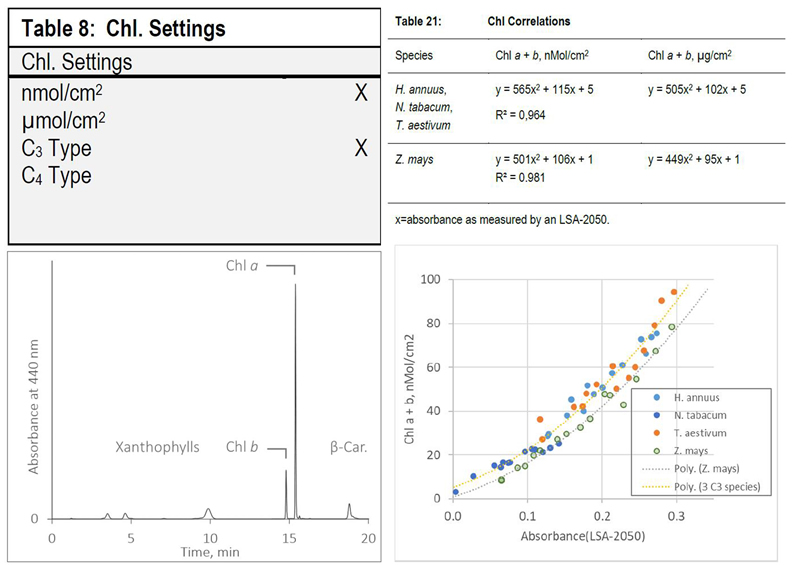Click the Z. mays green circle legend marker
Image resolution: width=800 pixels, height=565 pixels.
(658, 450)
